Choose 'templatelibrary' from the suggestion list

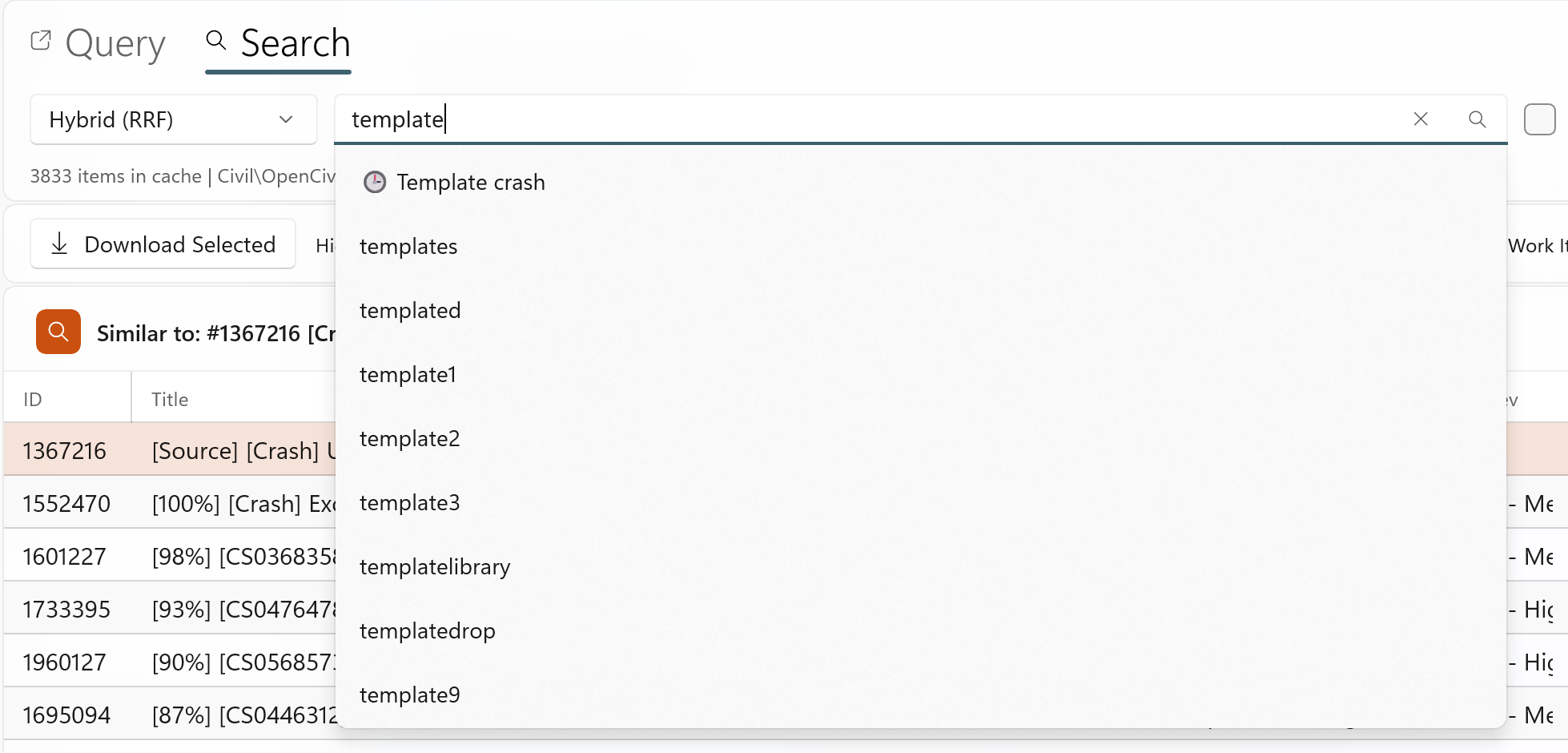coord(435,566)
